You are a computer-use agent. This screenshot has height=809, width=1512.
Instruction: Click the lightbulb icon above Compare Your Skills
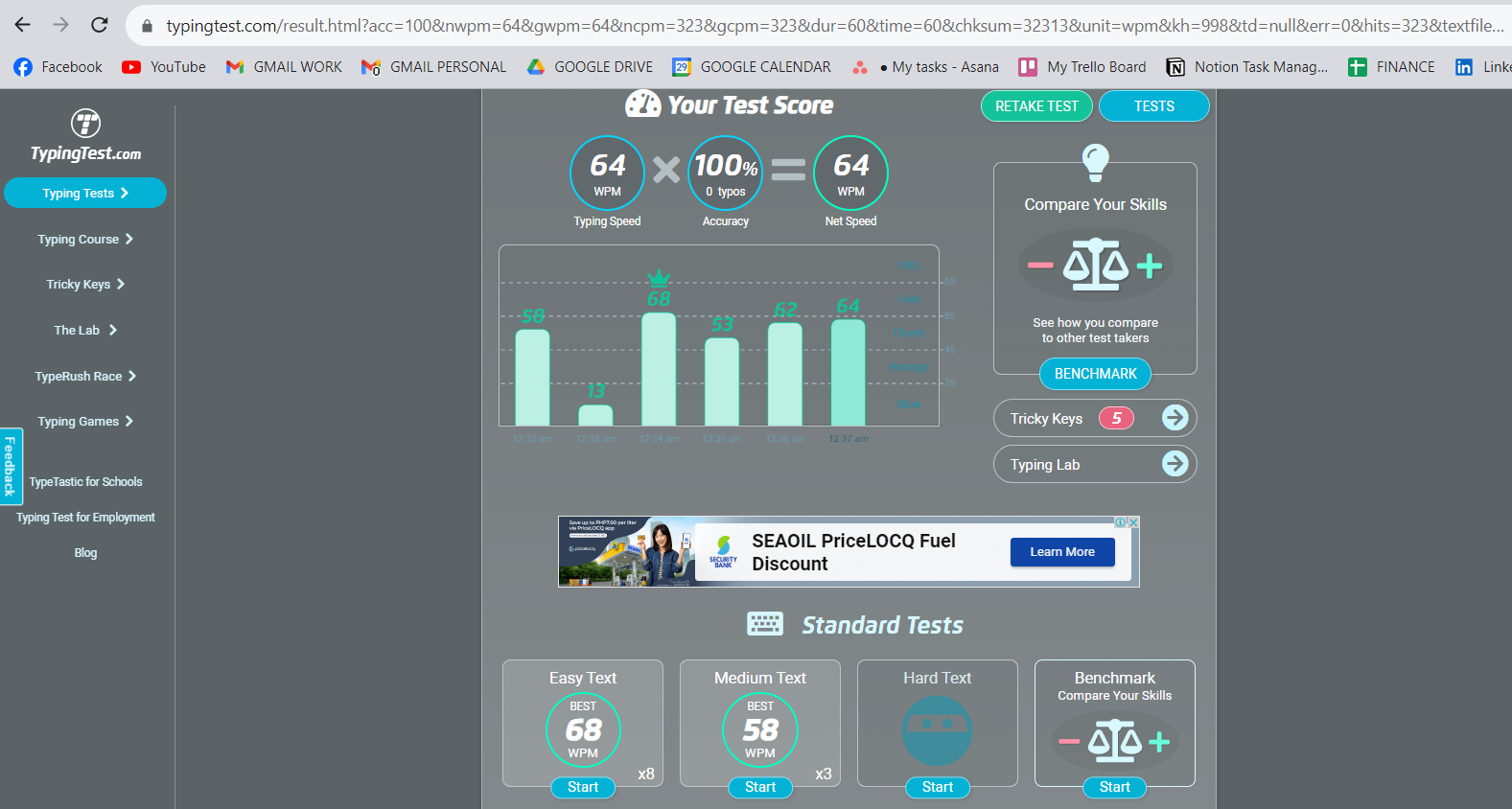point(1095,163)
